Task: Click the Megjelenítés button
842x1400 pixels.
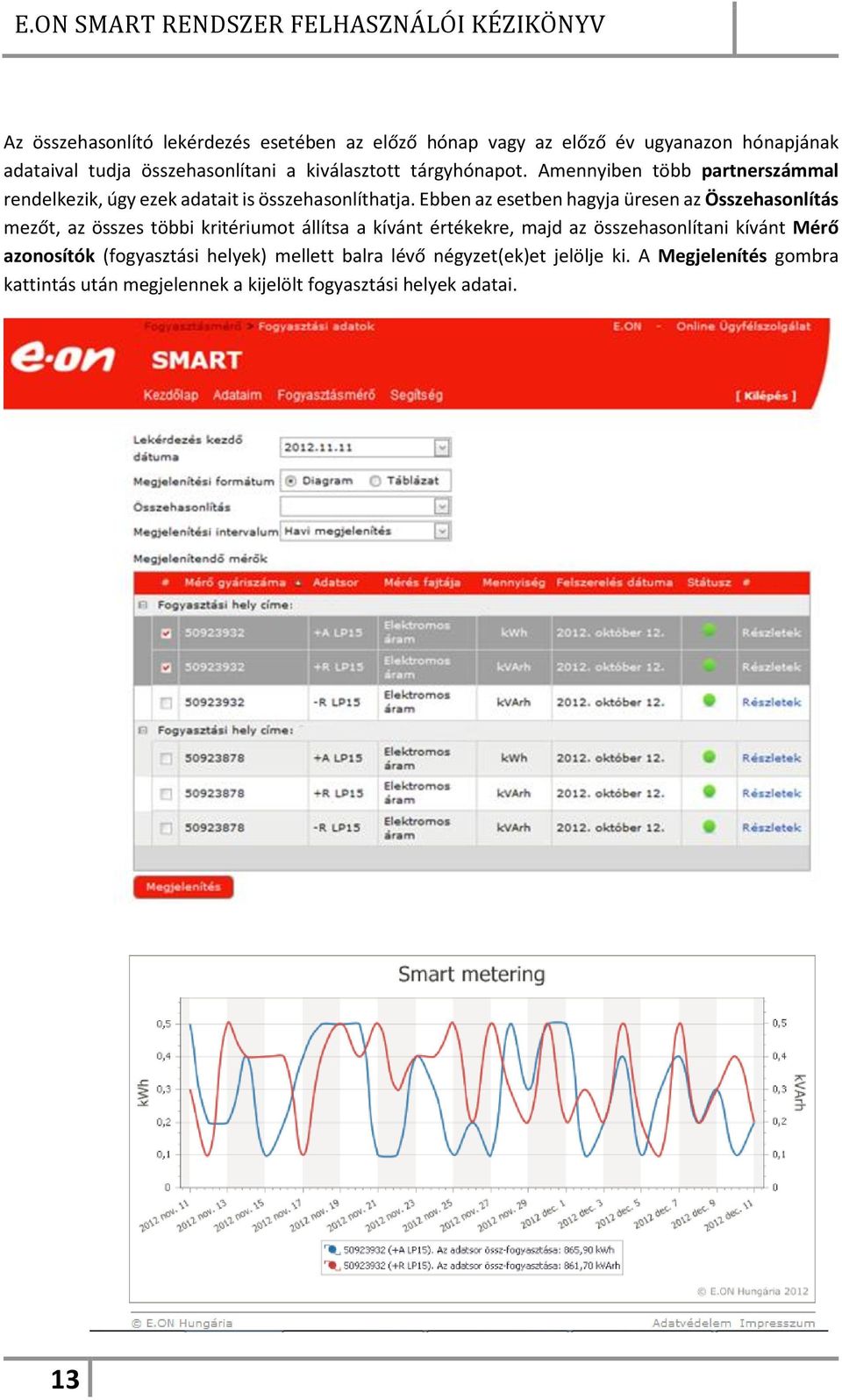Action: (183, 887)
